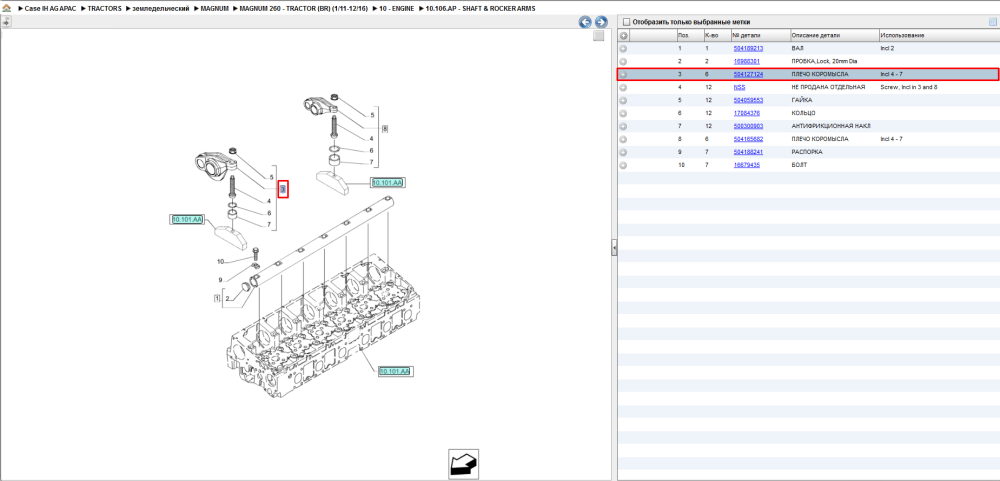Select the РАСПОРКА description cell
Screen dimensions: 1000x481
tap(807, 152)
